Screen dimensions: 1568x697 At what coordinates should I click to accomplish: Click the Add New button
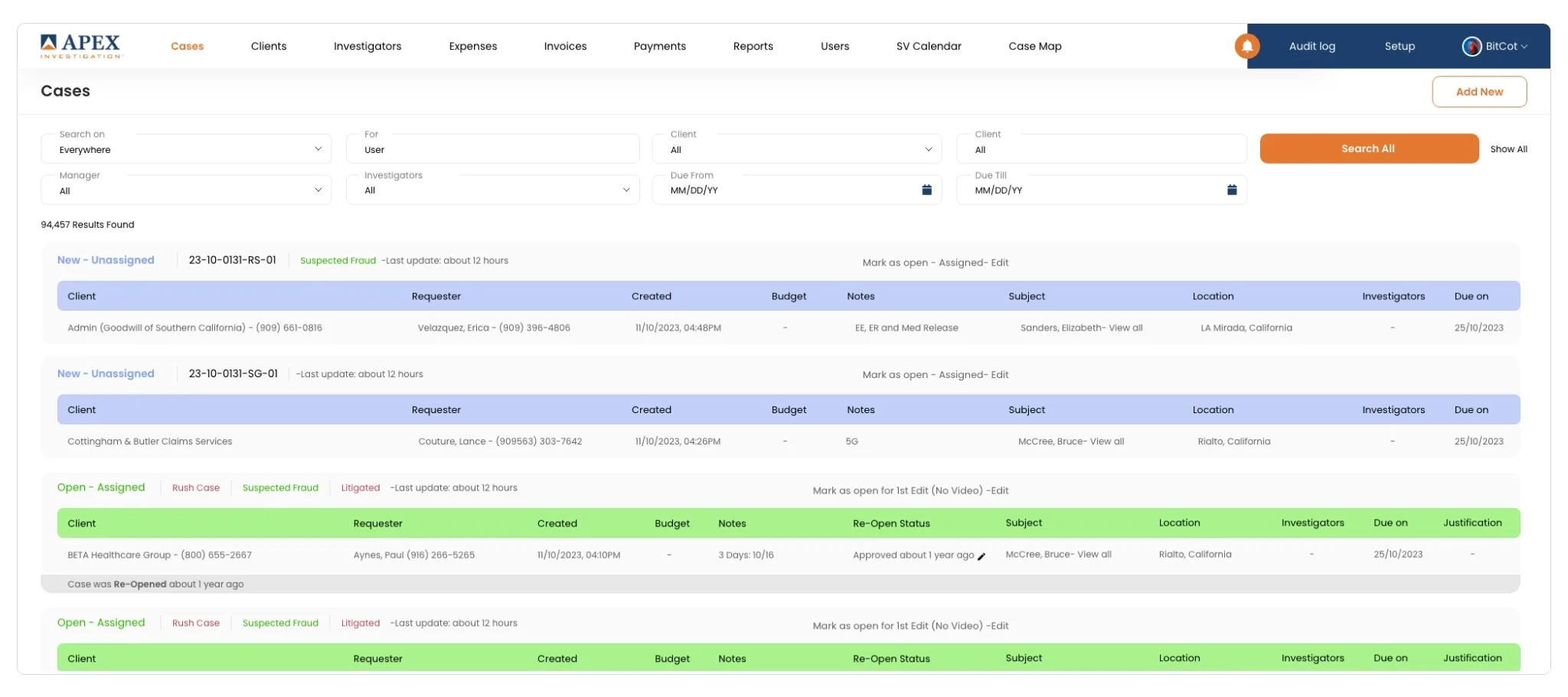pyautogui.click(x=1478, y=92)
